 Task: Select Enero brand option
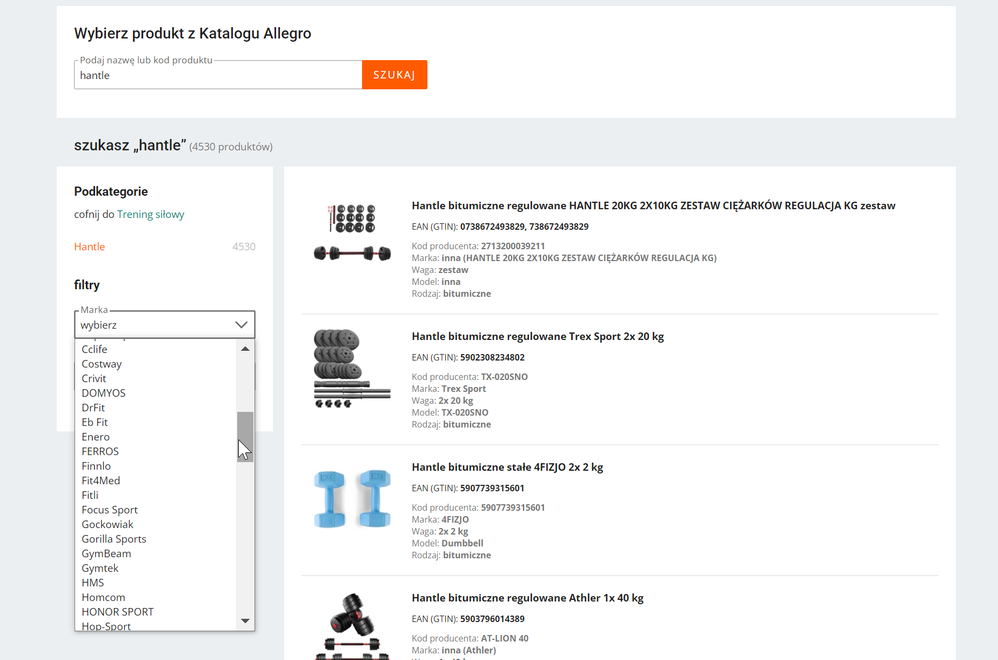point(95,437)
